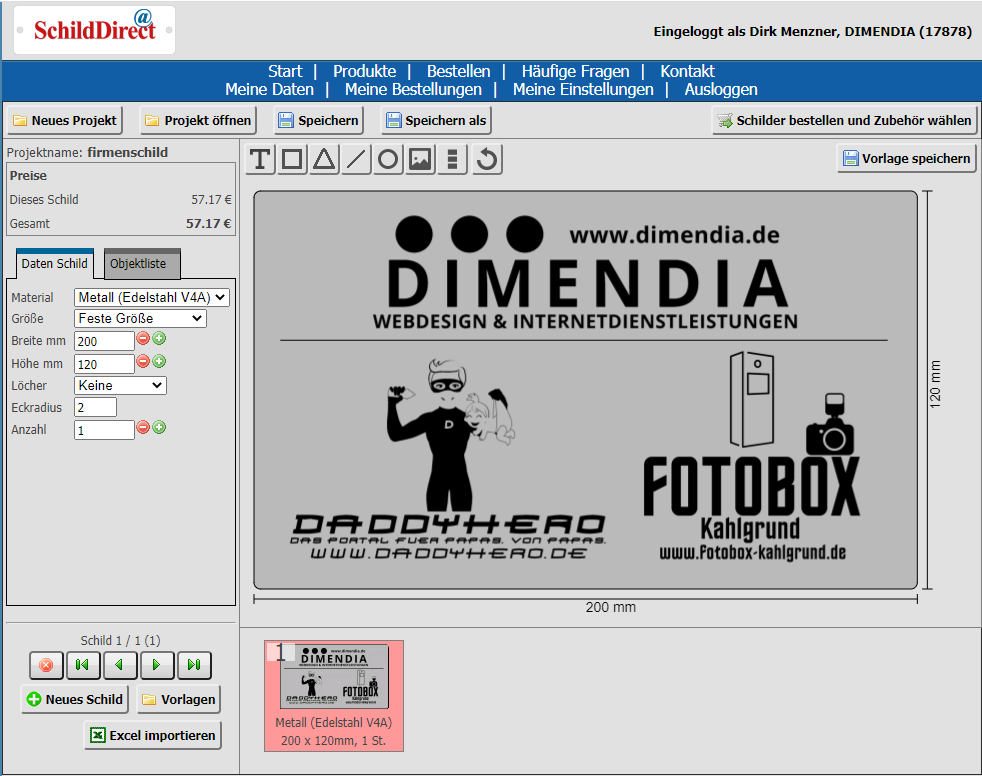Increase Breite mm with green plus

coord(159,339)
